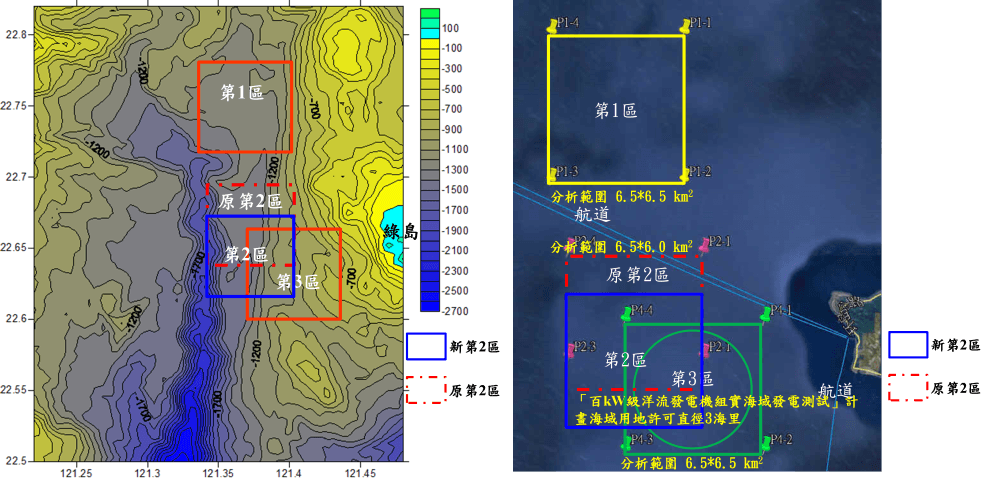Click the green P4-1 pushpin marker
The width and height of the screenshot is (1000, 480).
(x=766, y=314)
